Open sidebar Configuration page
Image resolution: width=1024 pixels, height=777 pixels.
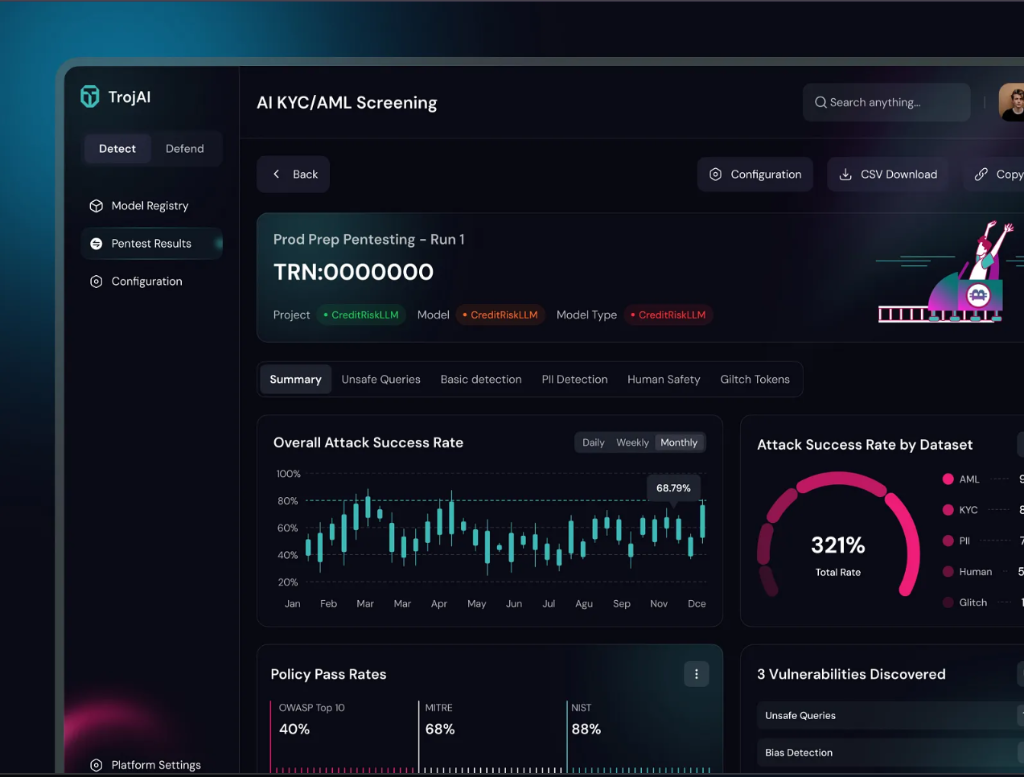click(152, 281)
